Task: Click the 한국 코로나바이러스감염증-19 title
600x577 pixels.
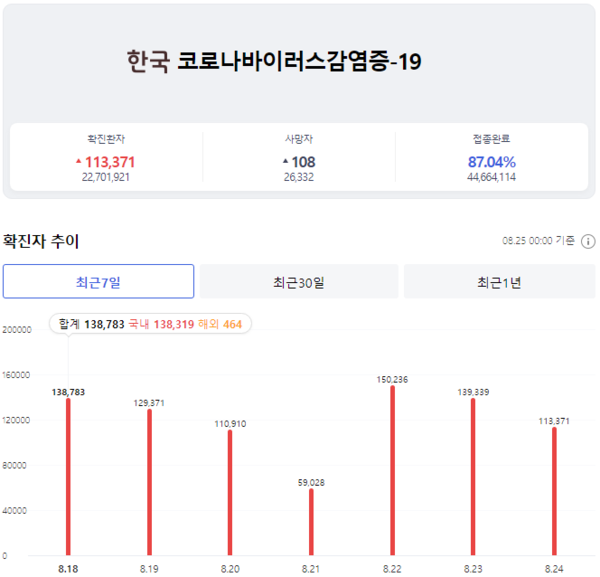Action: click(274, 61)
